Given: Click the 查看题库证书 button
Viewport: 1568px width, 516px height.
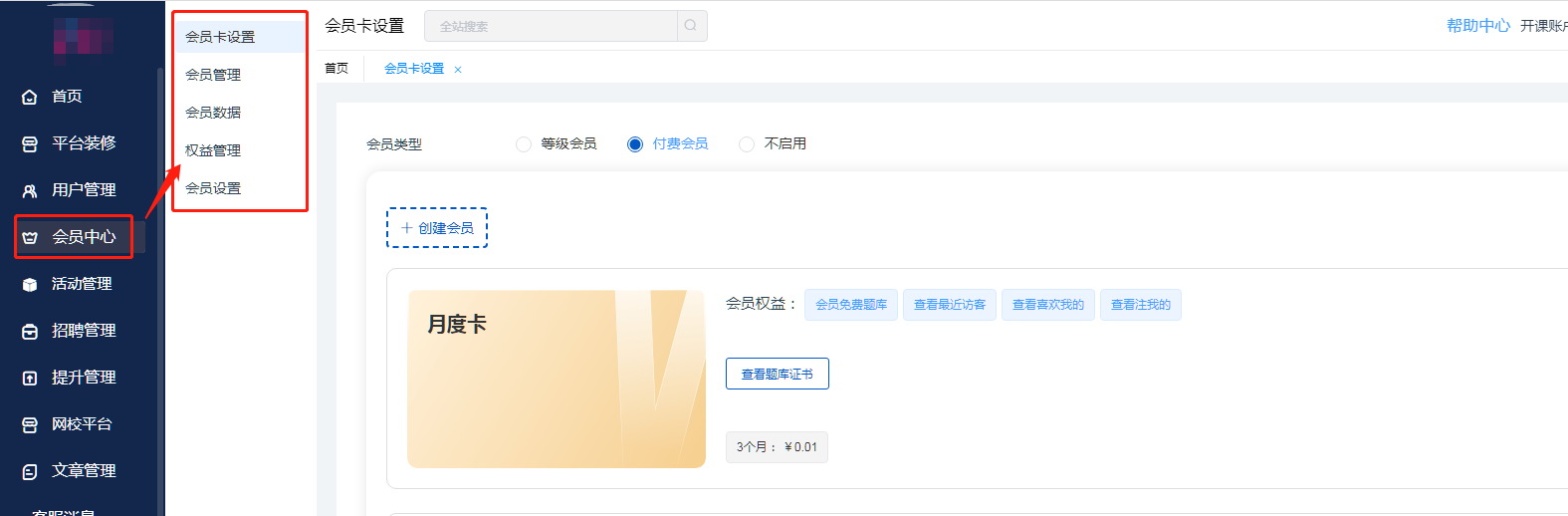Looking at the screenshot, I should [x=777, y=375].
